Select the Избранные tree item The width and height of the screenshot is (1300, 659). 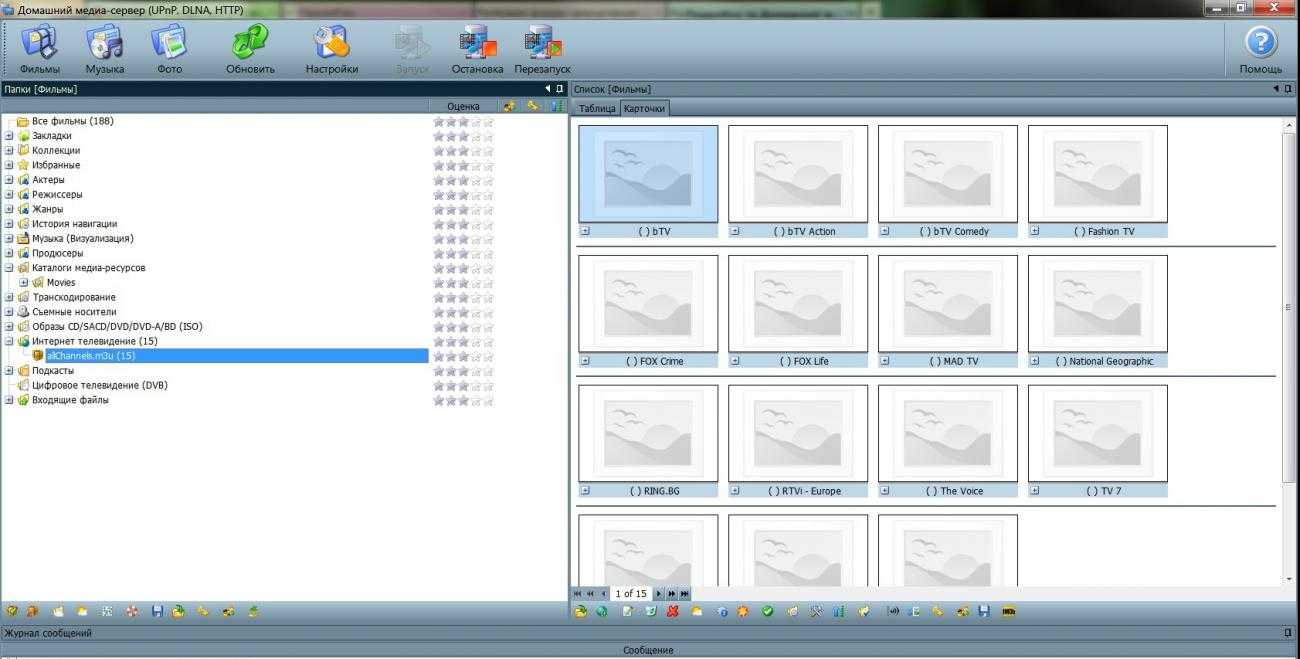tap(56, 165)
